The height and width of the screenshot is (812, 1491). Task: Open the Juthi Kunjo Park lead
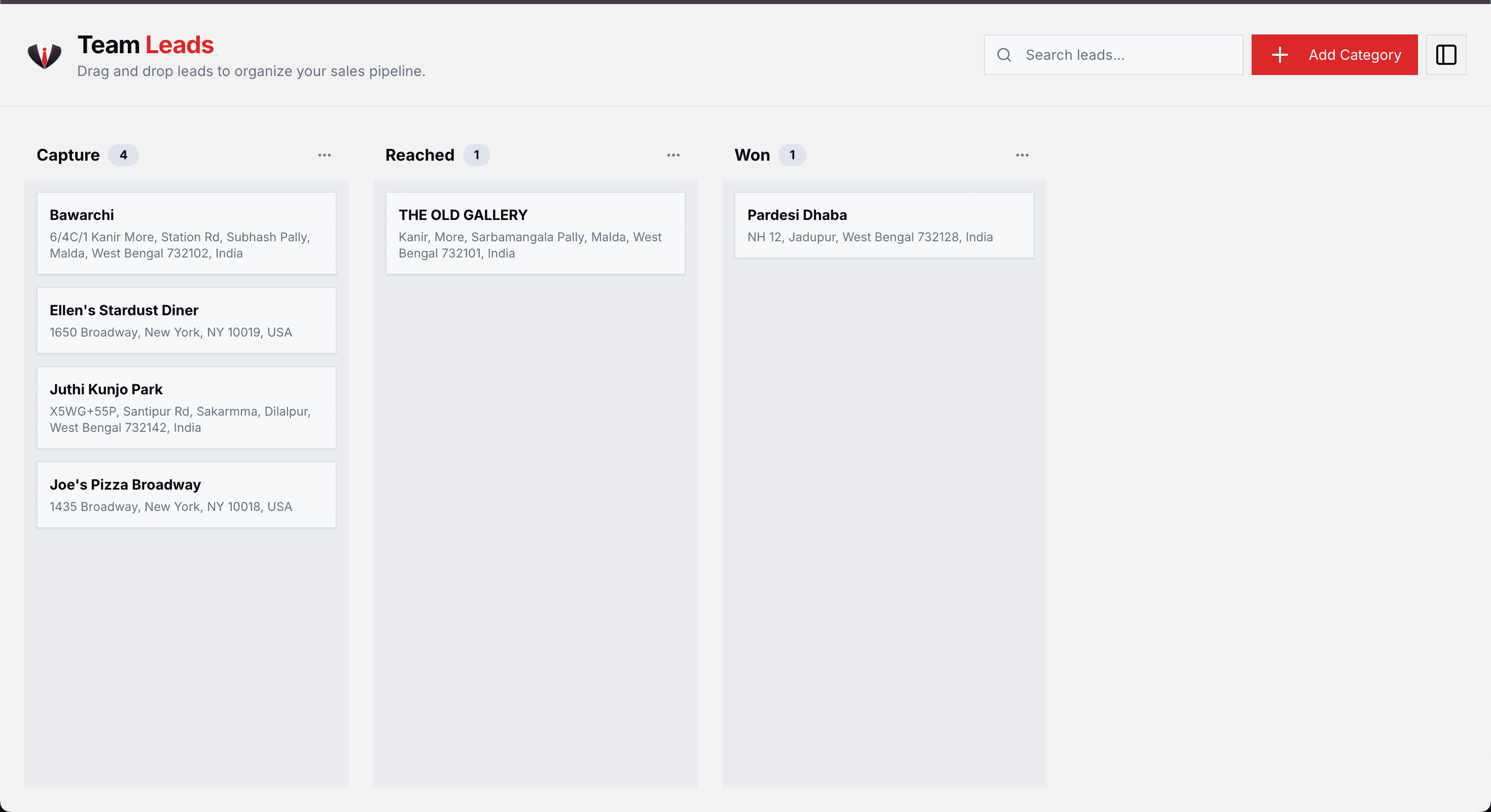pos(187,407)
